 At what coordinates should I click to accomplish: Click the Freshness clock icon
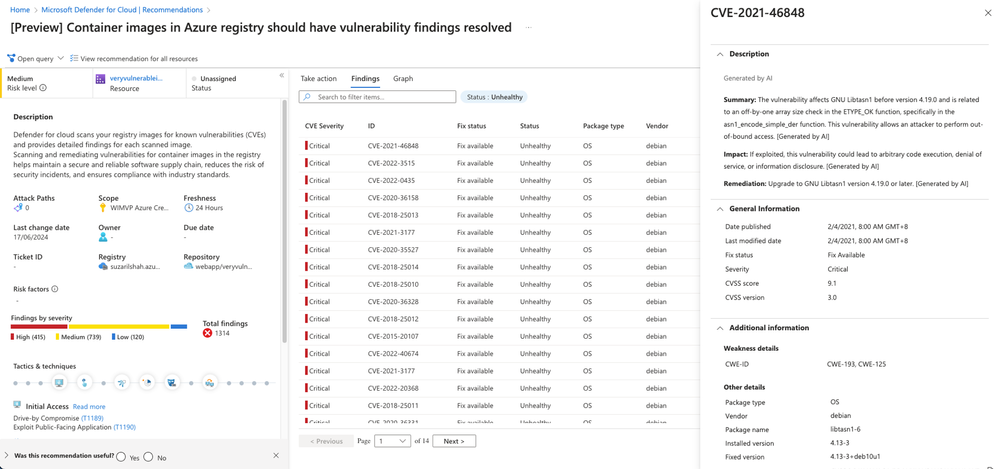coord(188,208)
